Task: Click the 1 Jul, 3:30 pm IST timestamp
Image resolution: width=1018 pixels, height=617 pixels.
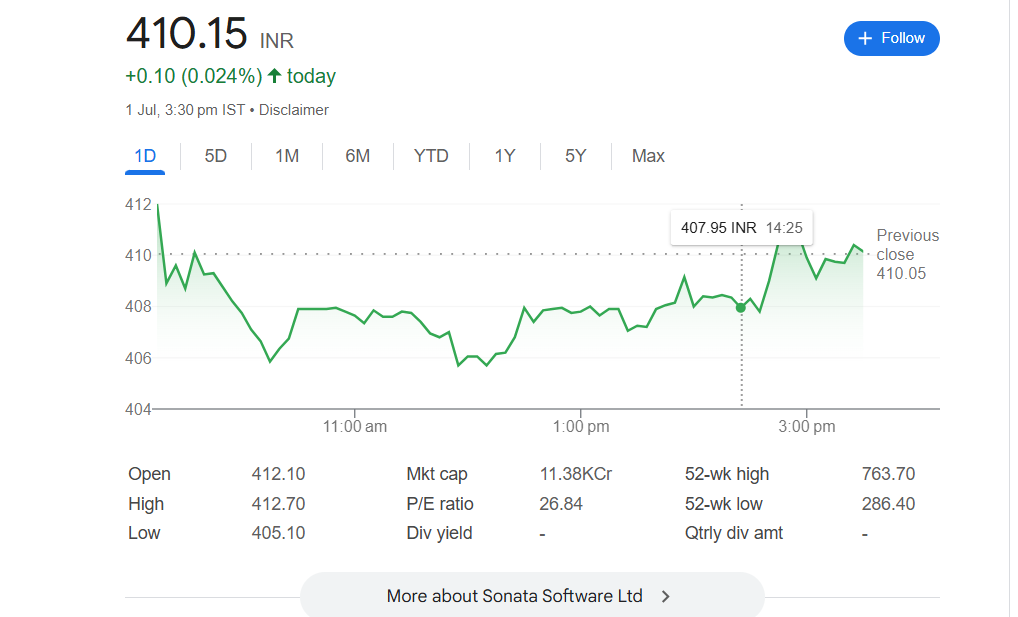Action: 185,110
